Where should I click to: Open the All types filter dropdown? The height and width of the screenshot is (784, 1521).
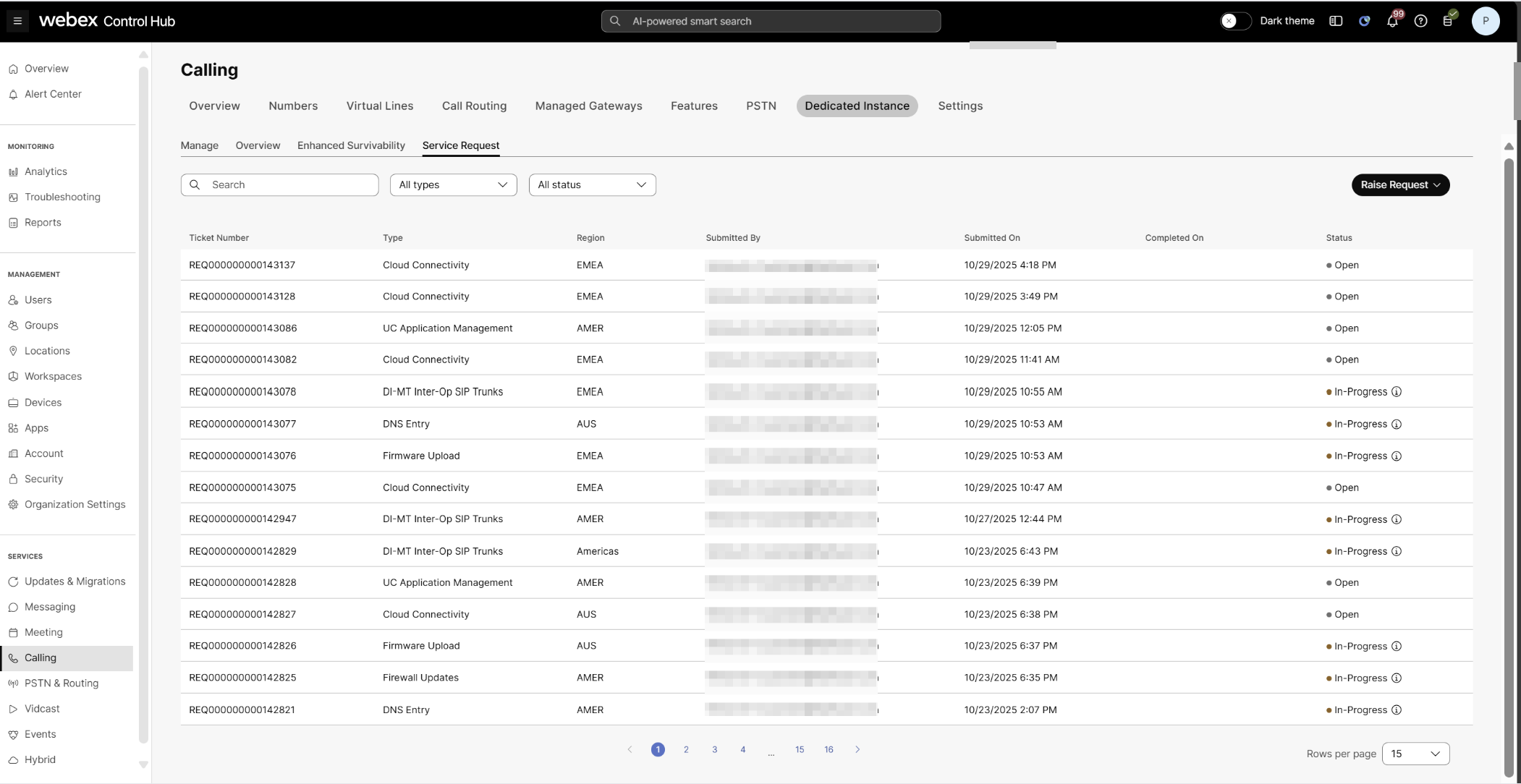(x=452, y=184)
